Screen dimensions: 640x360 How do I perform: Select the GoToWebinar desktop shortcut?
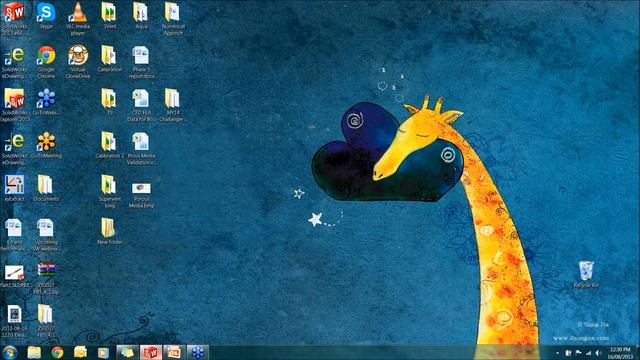(x=46, y=102)
